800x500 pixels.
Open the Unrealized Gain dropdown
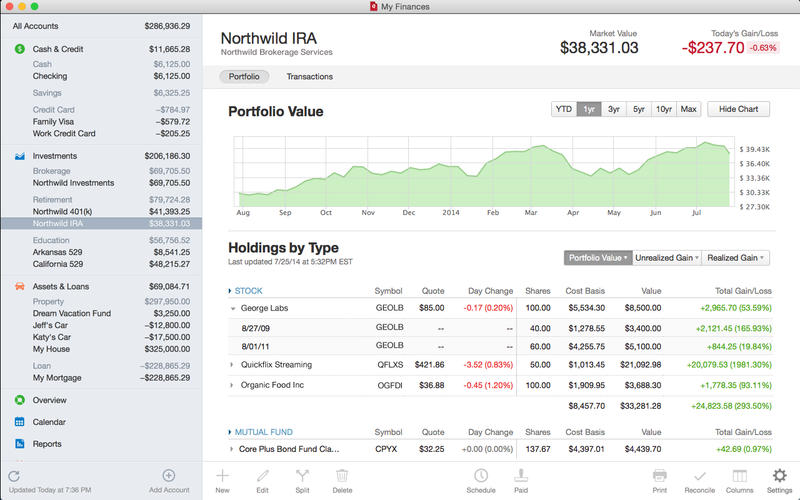click(667, 258)
